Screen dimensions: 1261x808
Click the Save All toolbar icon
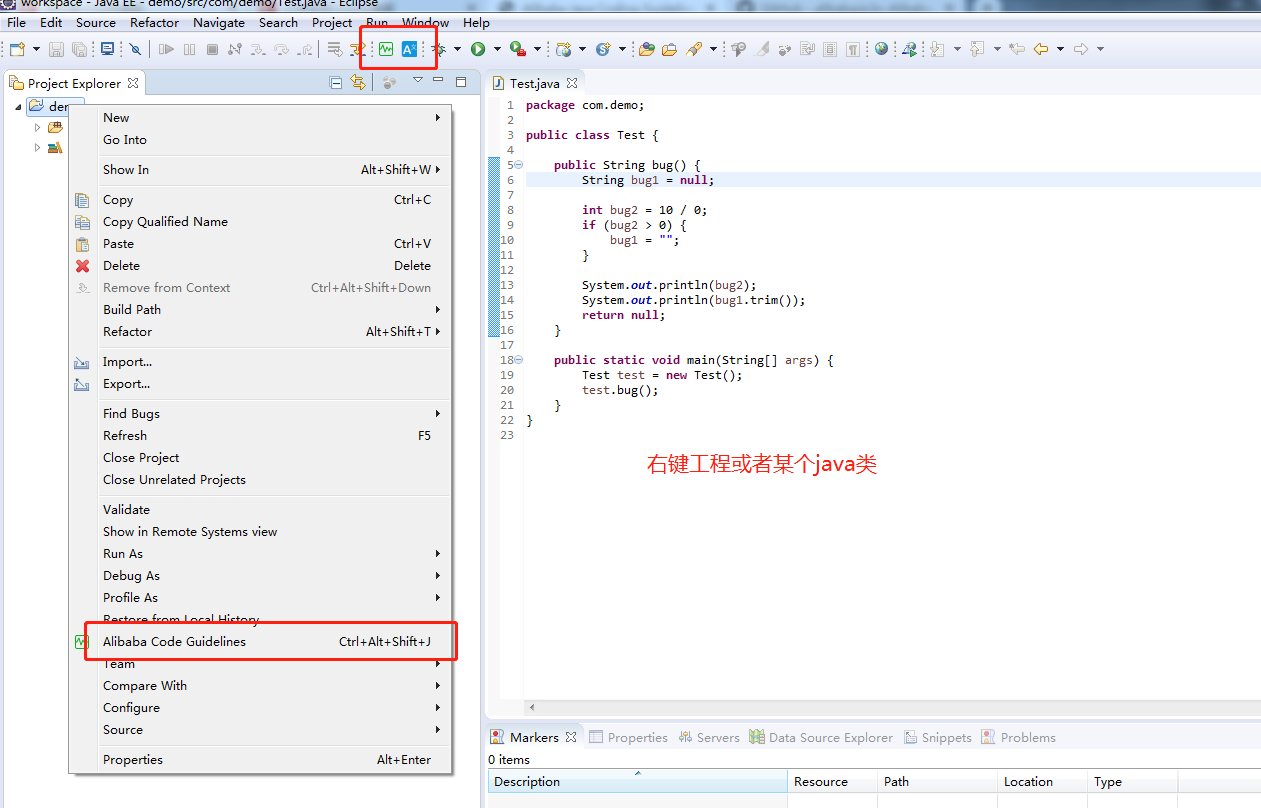tap(81, 48)
